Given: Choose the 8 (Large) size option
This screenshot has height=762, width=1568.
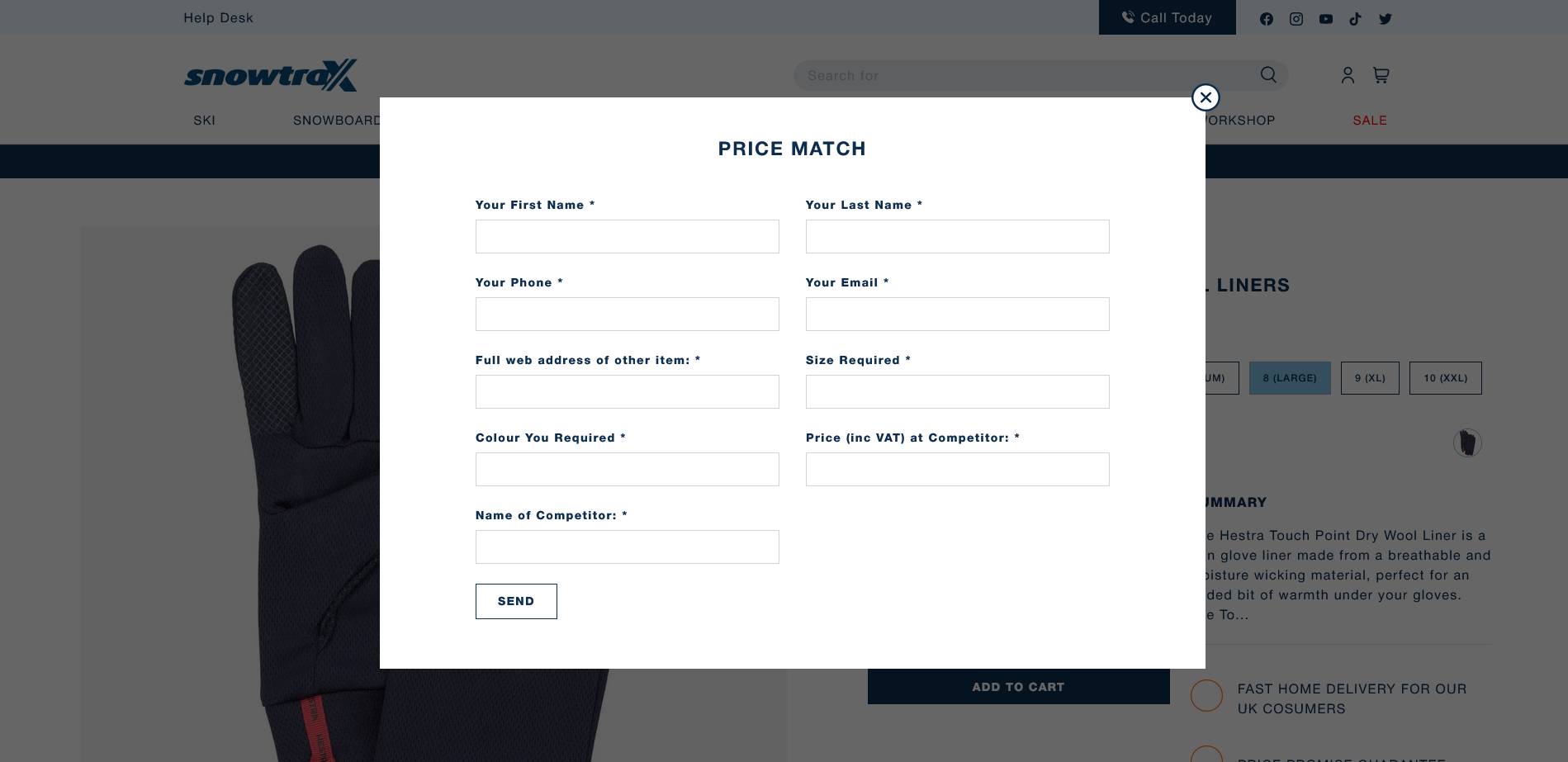Looking at the screenshot, I should pos(1289,378).
